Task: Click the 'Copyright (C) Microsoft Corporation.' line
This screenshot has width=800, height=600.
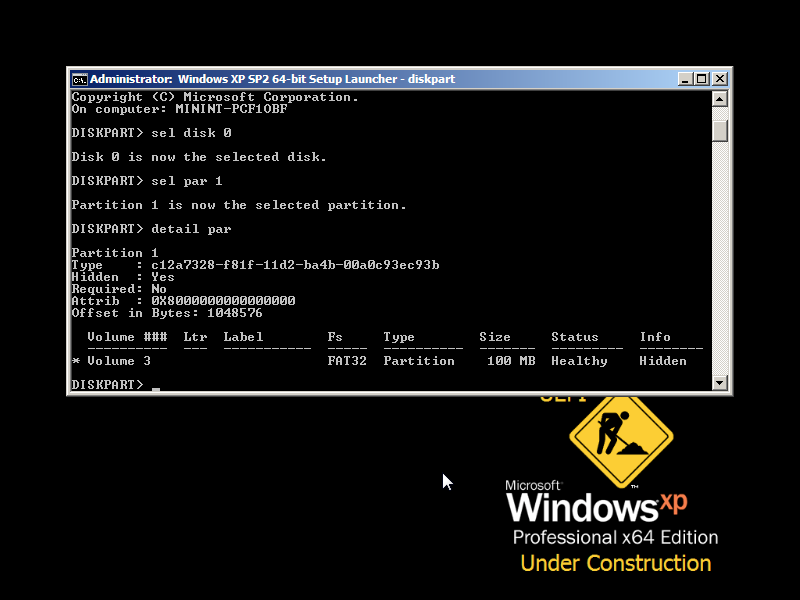Action: 215,97
